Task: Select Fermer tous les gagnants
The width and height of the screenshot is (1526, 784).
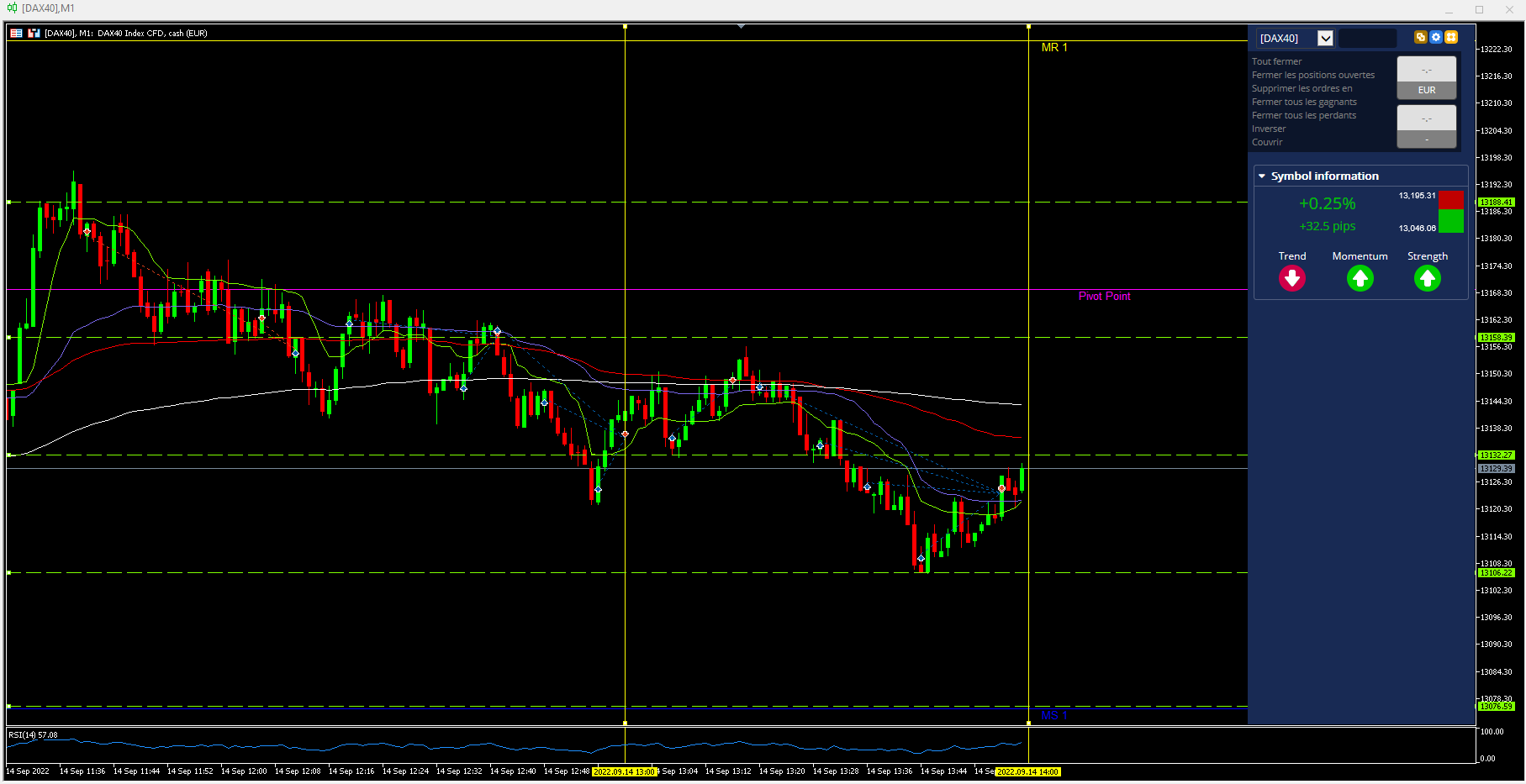Action: pos(1304,102)
